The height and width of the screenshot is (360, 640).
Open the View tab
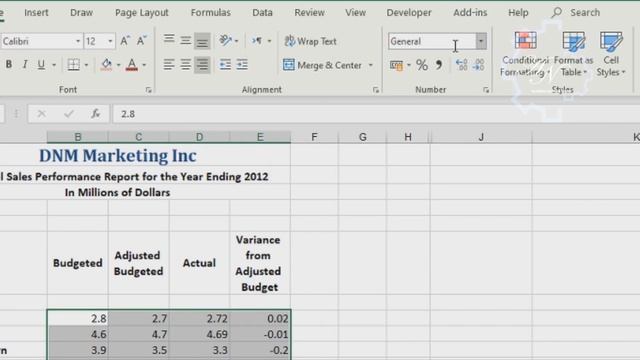[356, 13]
